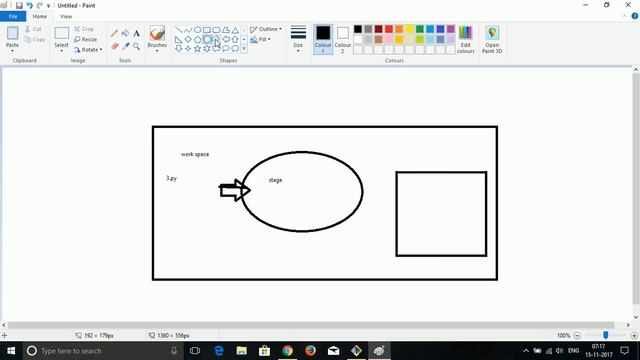Choose the Down arrow shape

pyautogui.click(x=179, y=49)
